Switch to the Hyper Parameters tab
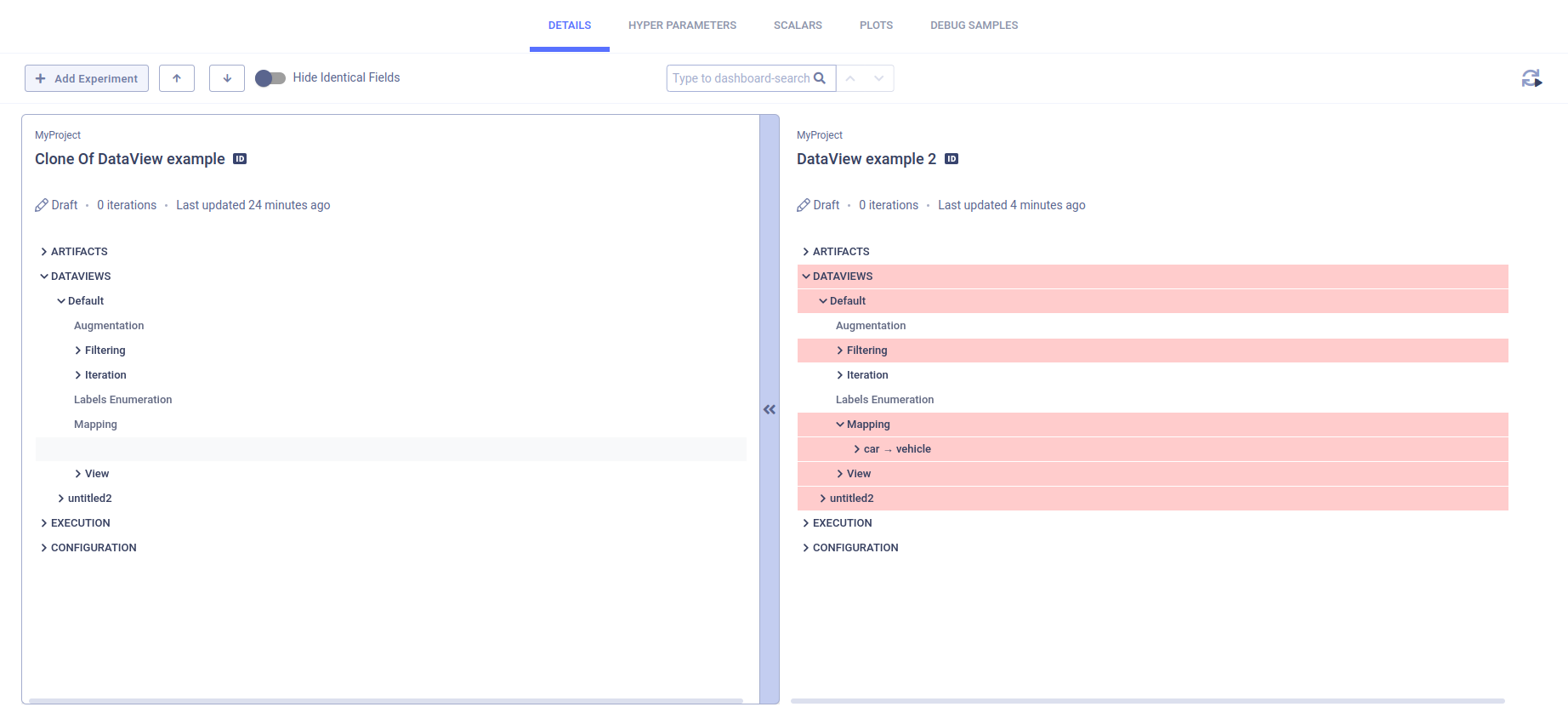1568x707 pixels. 682,26
